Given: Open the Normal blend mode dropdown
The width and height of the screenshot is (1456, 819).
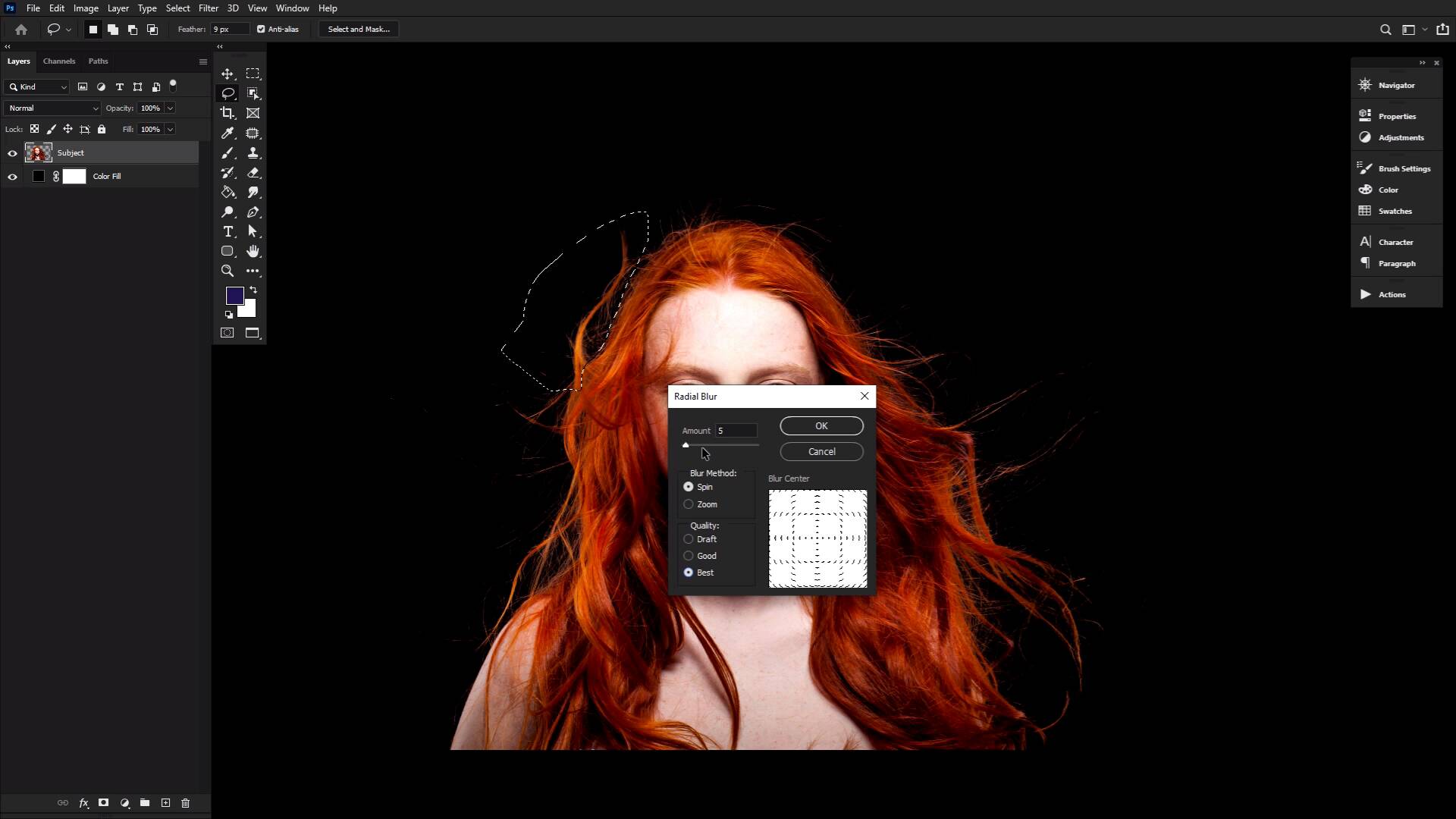Looking at the screenshot, I should tap(53, 108).
